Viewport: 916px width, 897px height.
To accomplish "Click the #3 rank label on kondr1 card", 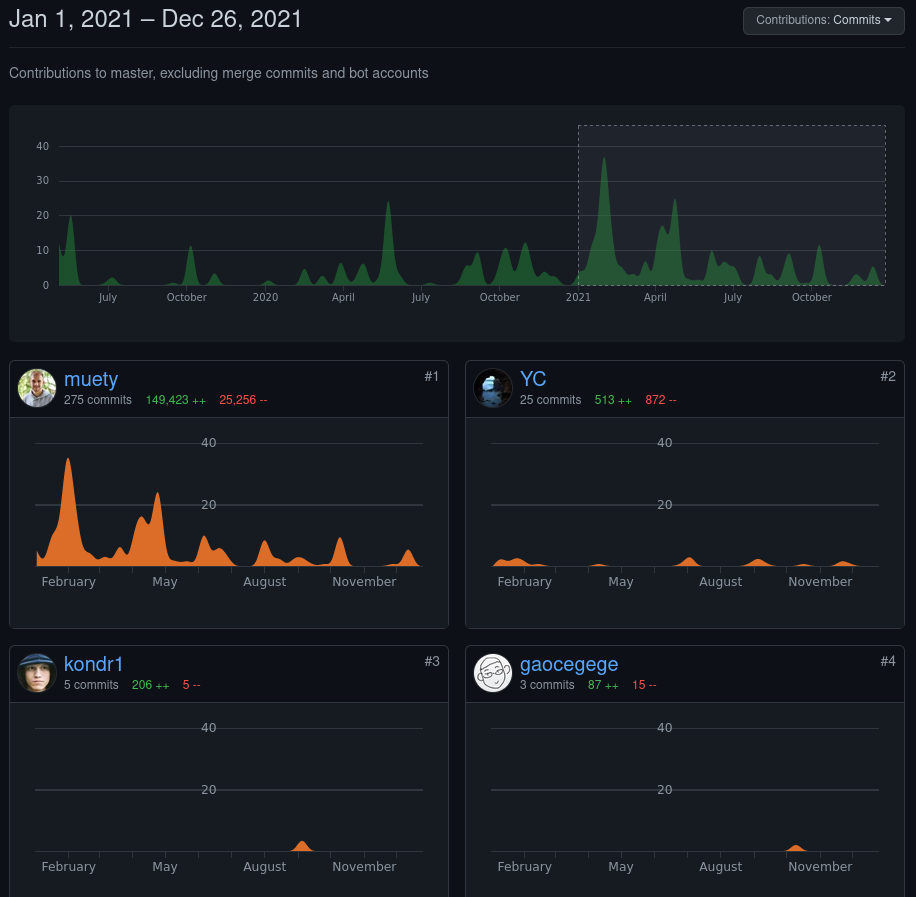I will coord(432,661).
